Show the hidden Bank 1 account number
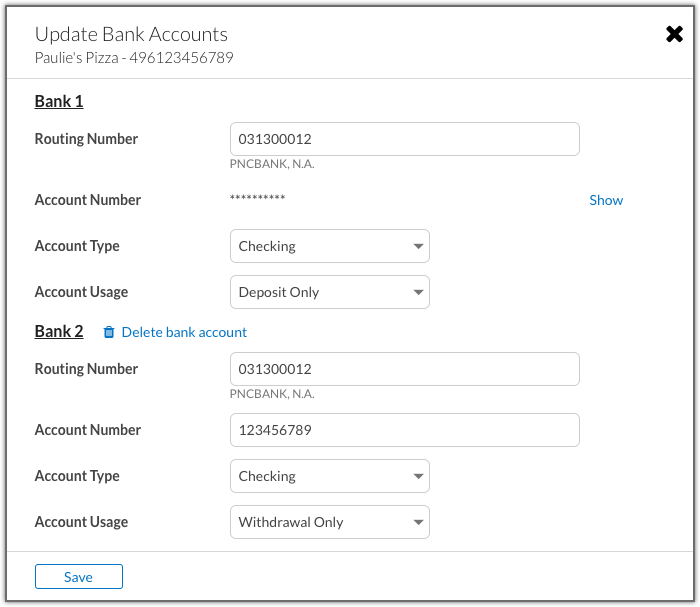Screen dimensions: 700x607 click(606, 200)
